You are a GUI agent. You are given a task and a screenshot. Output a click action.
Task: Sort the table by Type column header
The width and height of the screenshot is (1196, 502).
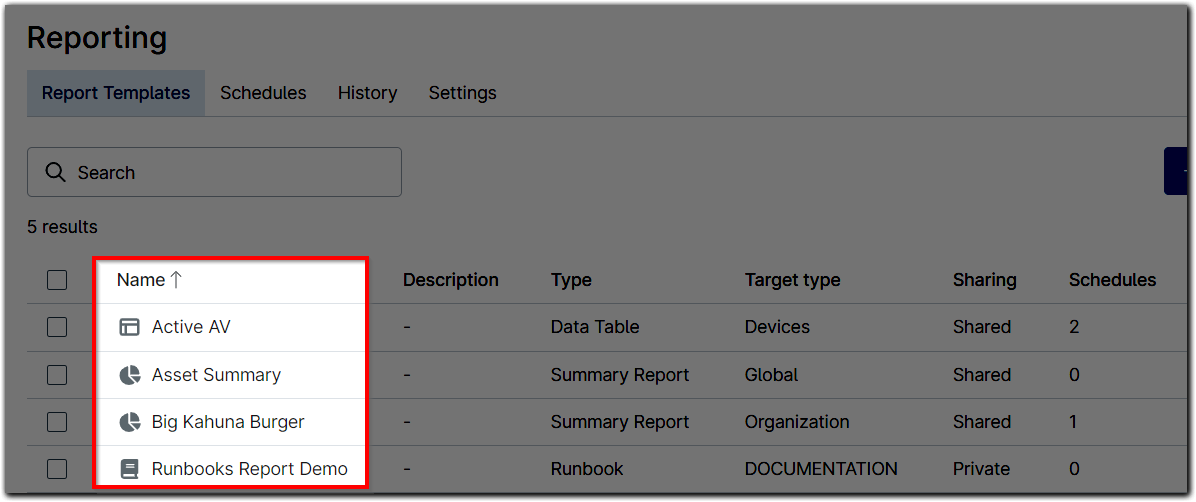[571, 280]
